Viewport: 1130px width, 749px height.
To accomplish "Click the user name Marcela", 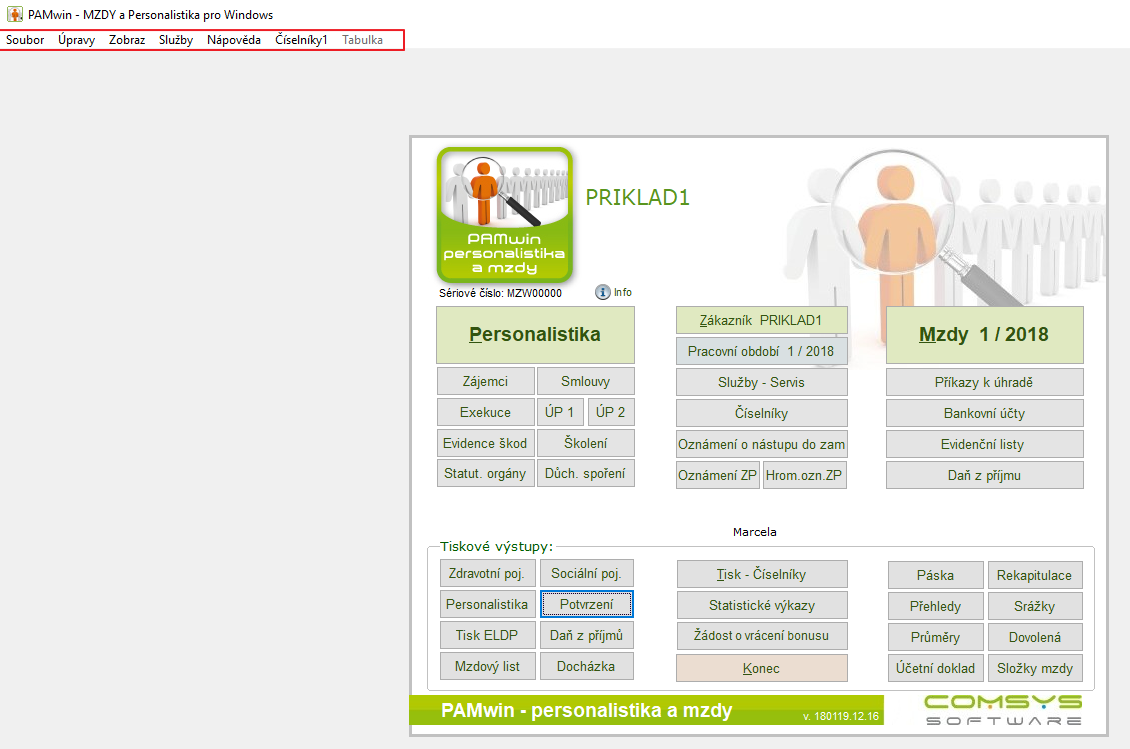I will (755, 532).
